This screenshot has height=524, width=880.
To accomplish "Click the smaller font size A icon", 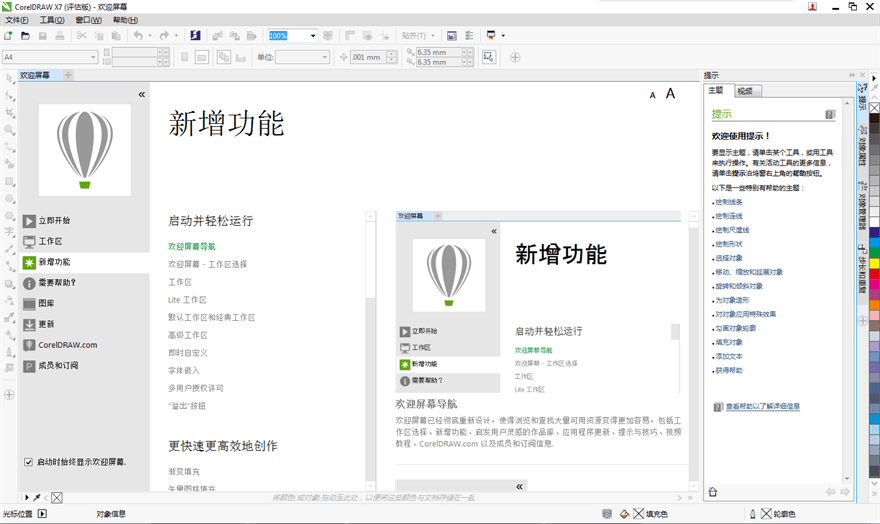I will pyautogui.click(x=652, y=95).
